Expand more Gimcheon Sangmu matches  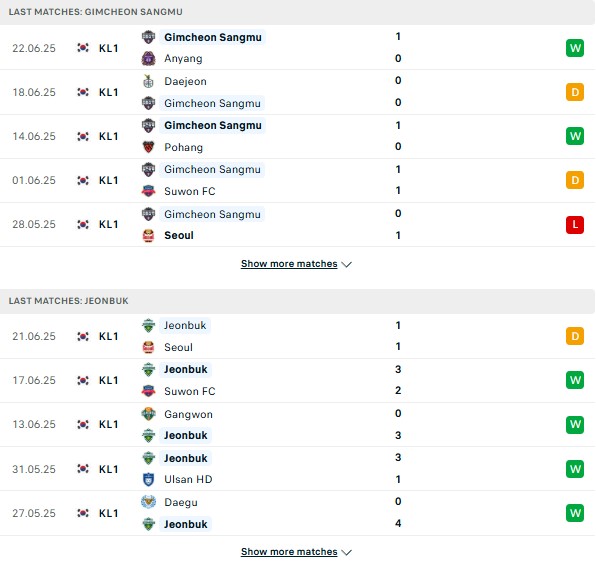pyautogui.click(x=296, y=264)
